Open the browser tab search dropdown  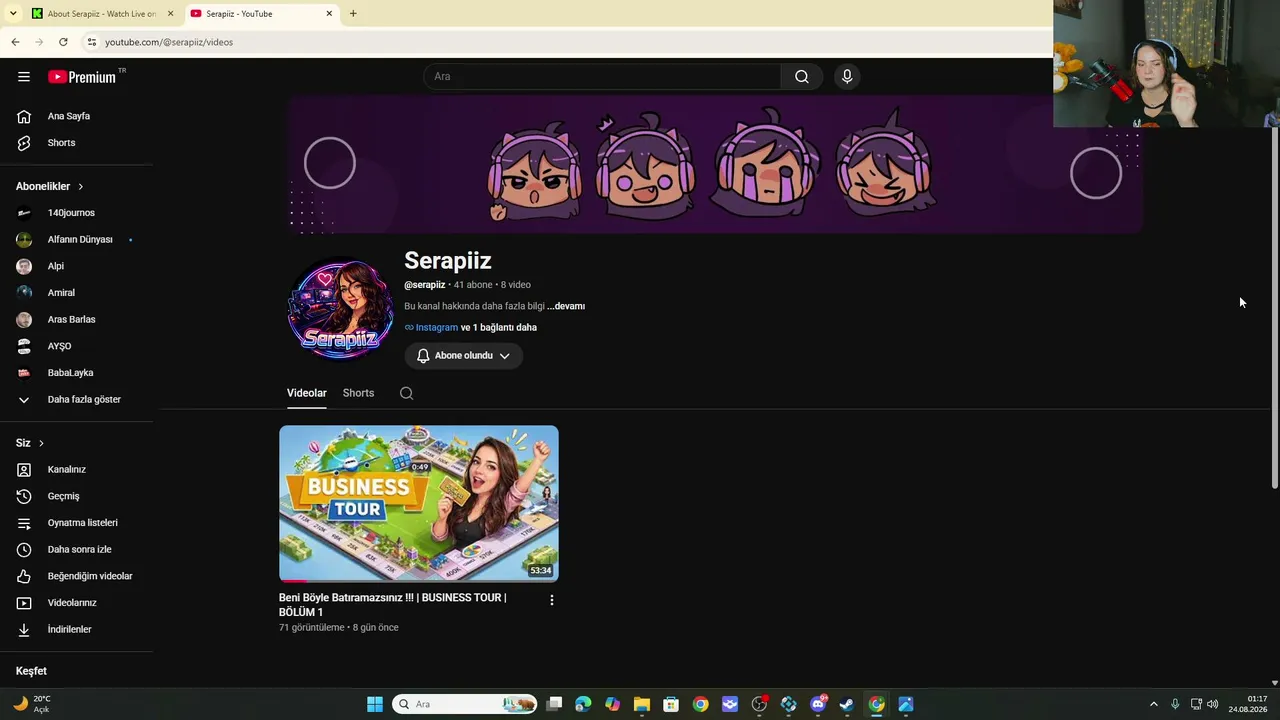13,14
